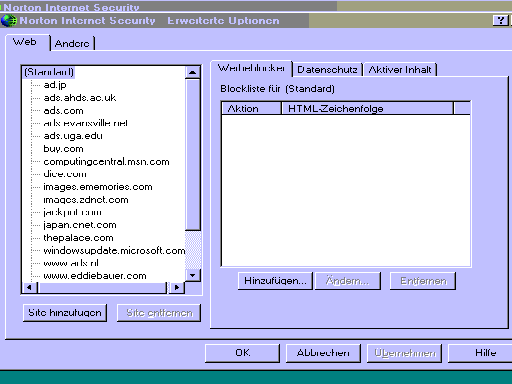Confirm with the OK button
Viewport: 512px width, 384px height.
click(242, 353)
